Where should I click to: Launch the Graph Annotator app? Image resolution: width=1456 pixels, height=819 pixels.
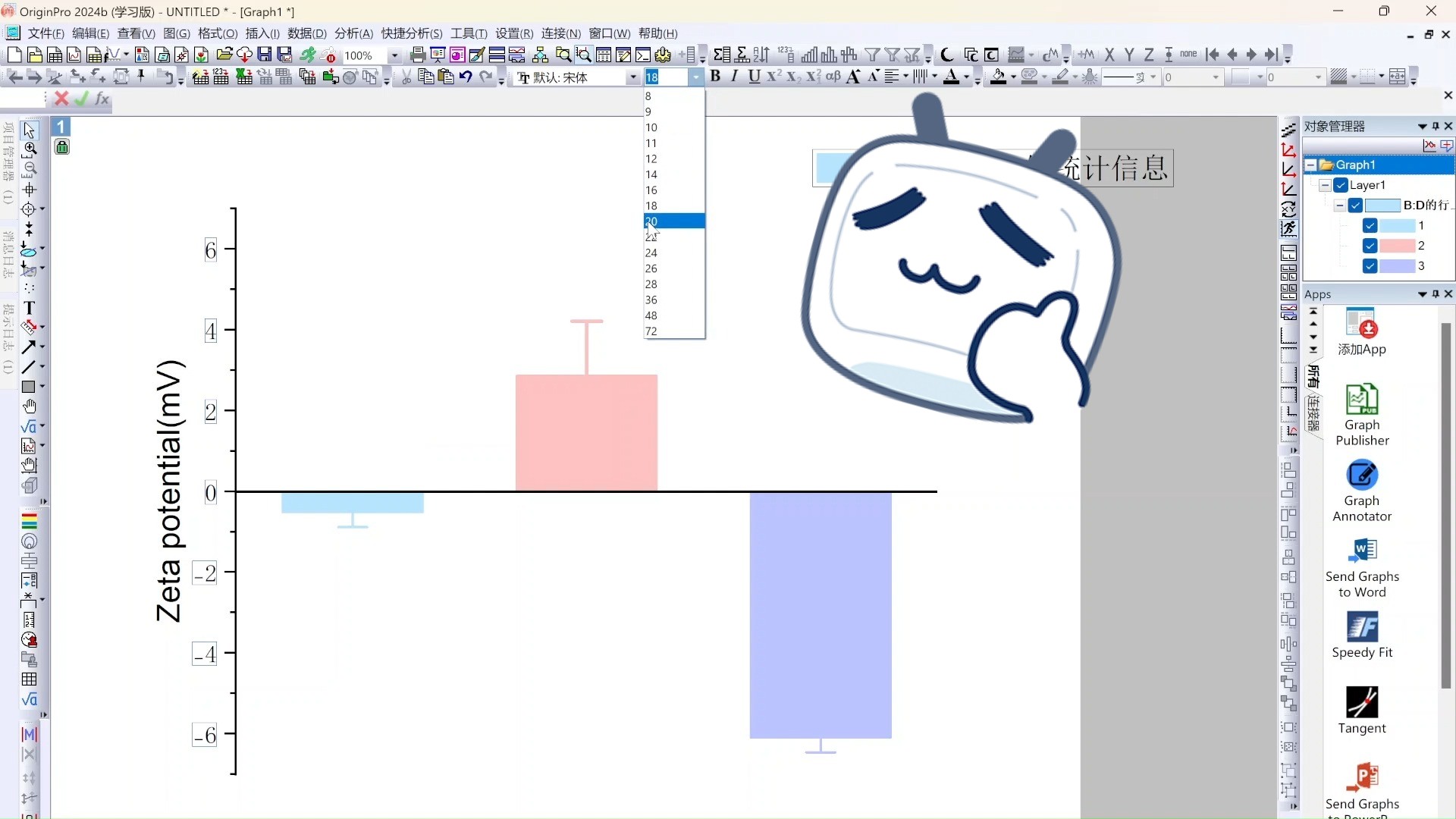(1362, 475)
